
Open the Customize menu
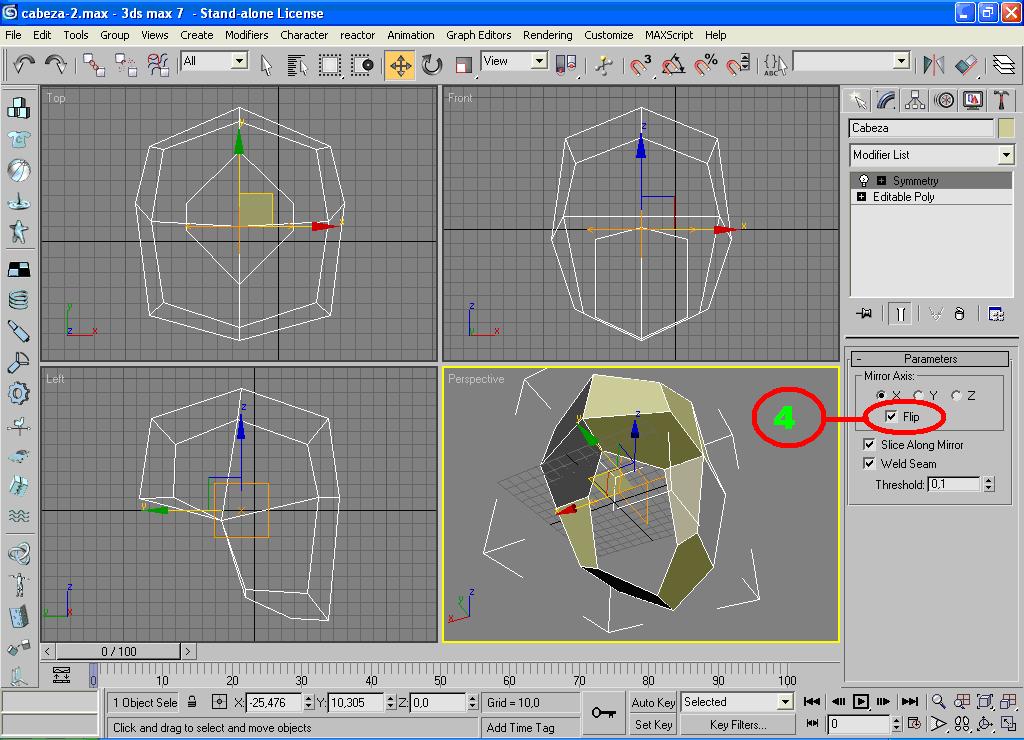click(x=608, y=35)
